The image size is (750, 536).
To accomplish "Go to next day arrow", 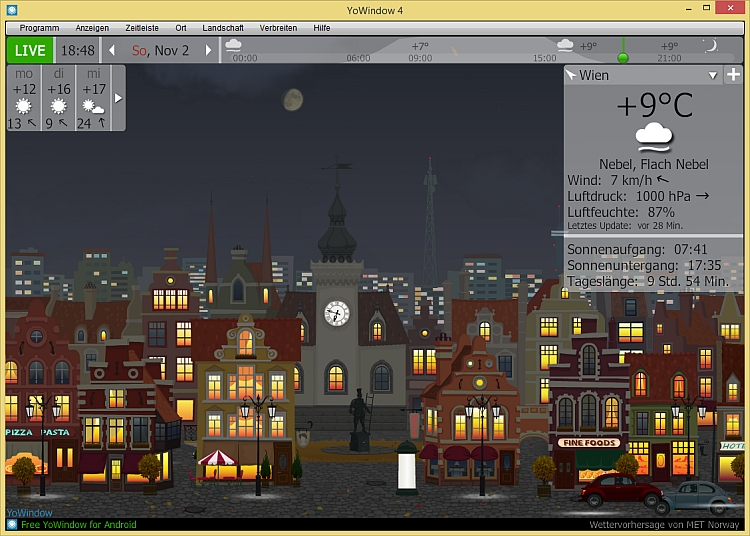I will tap(208, 50).
